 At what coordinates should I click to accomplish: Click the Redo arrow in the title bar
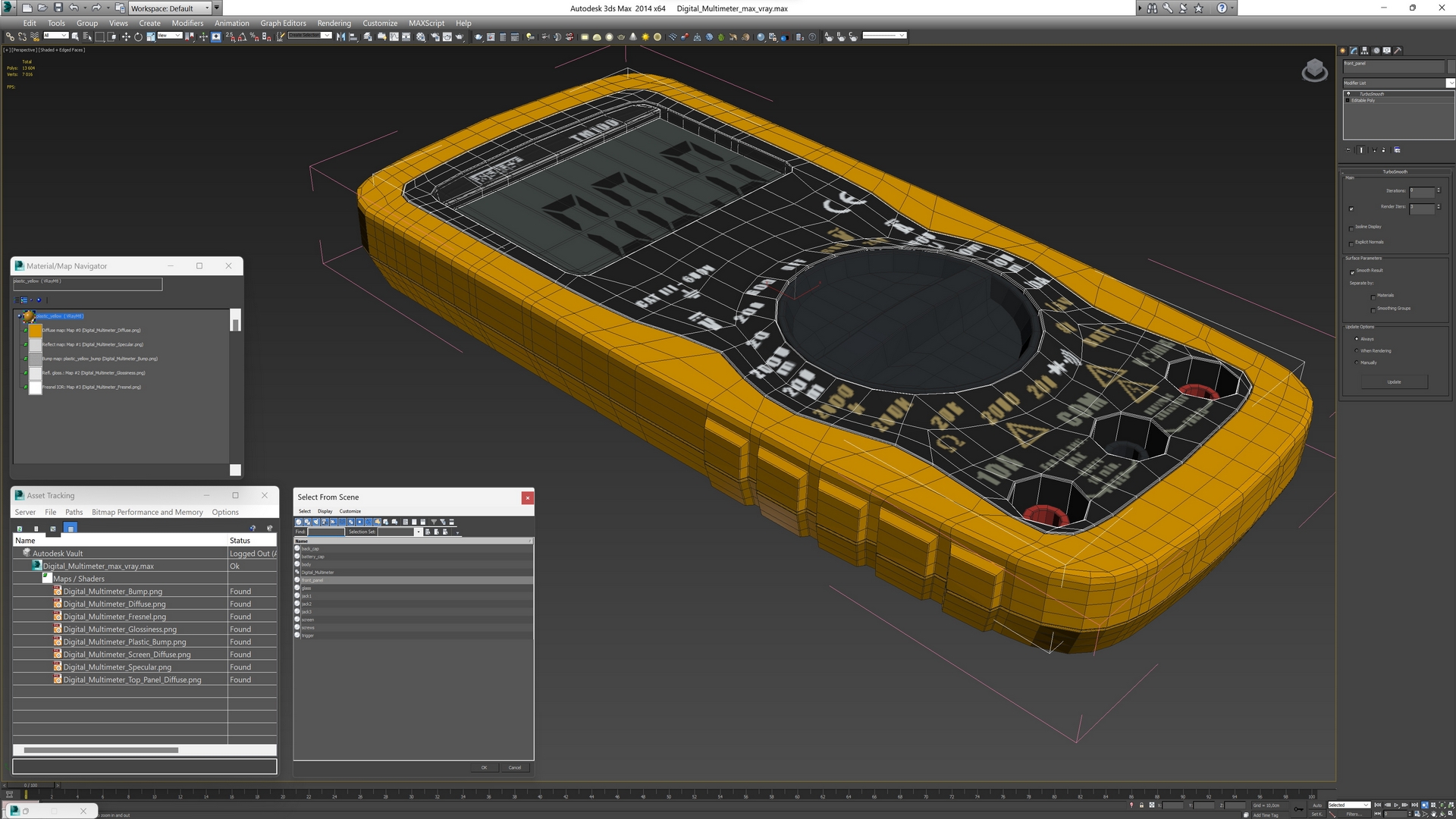tap(96, 8)
